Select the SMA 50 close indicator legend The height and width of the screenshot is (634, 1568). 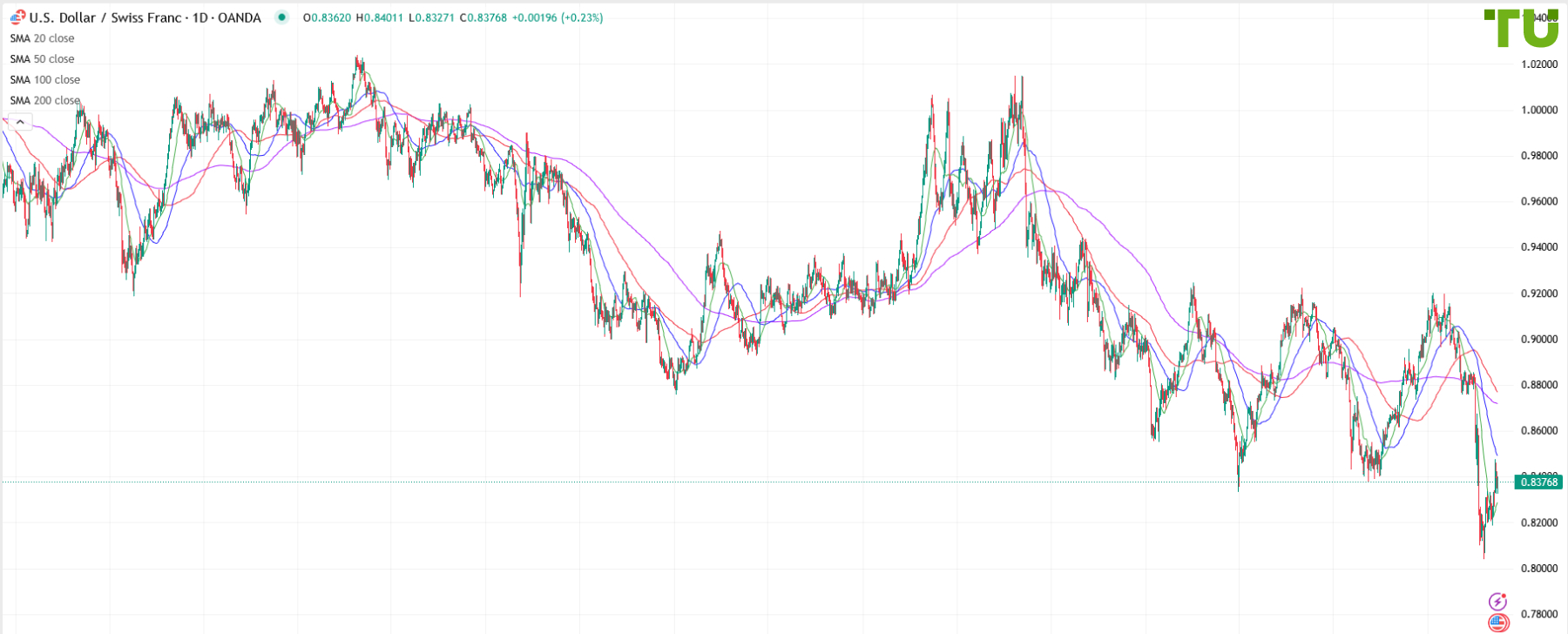tap(42, 59)
